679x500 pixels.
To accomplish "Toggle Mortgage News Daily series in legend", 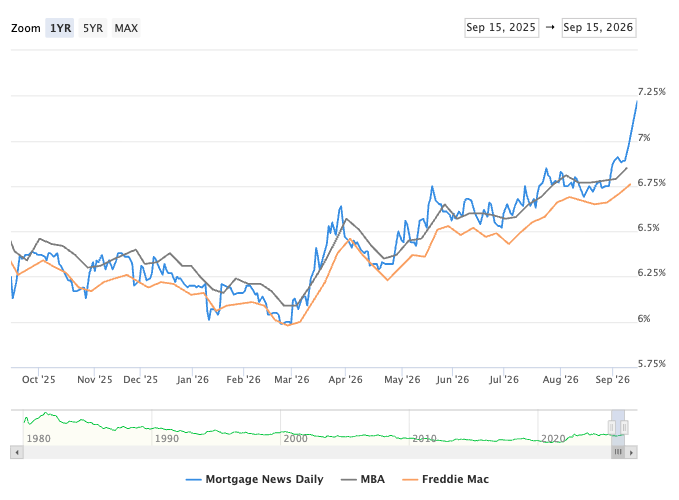I will point(254,479).
